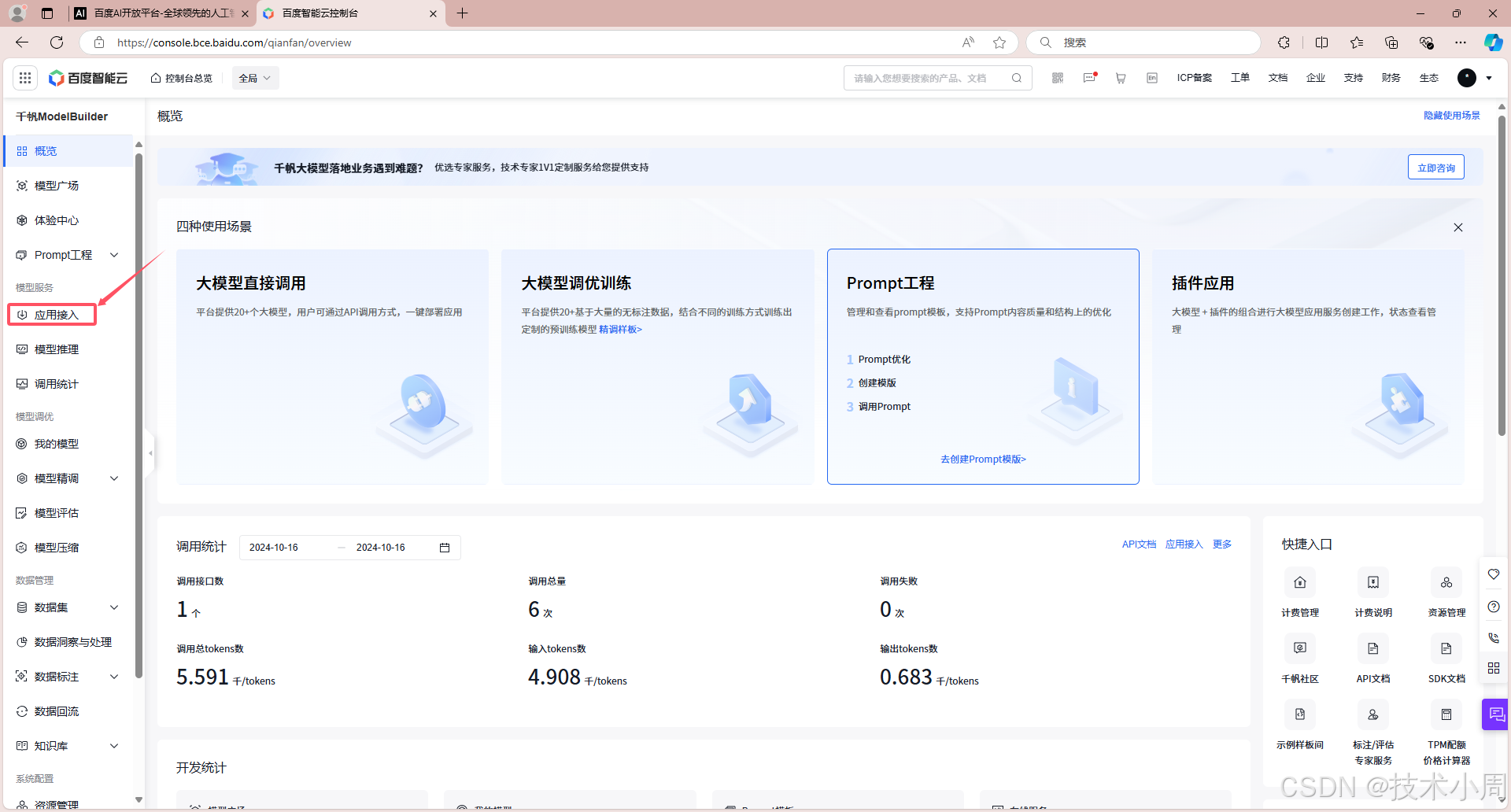Viewport: 1511px width, 812px height.
Task: Click the floating favorites heart icon
Action: [x=1494, y=574]
